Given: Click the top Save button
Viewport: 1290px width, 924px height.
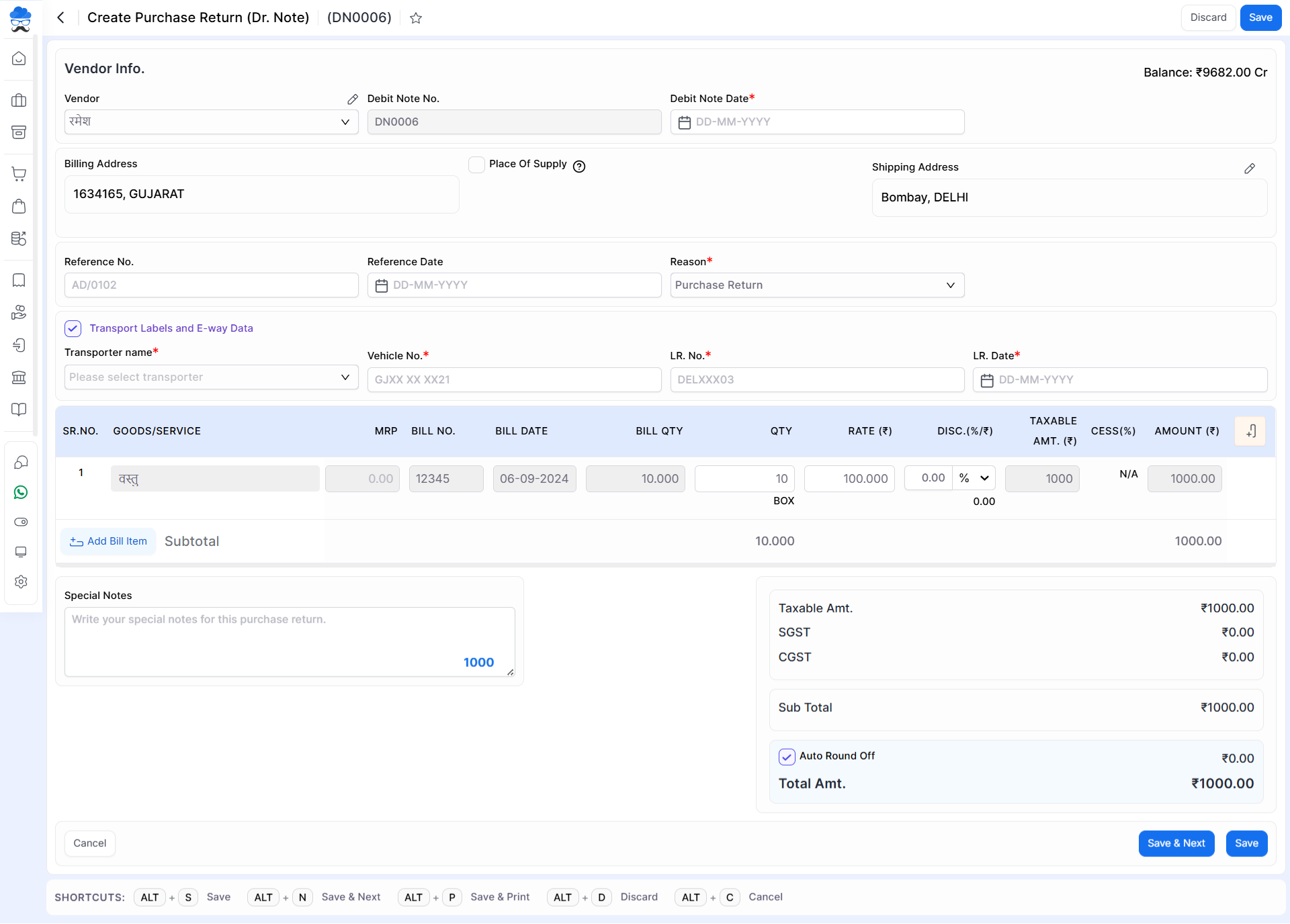Looking at the screenshot, I should pyautogui.click(x=1260, y=17).
